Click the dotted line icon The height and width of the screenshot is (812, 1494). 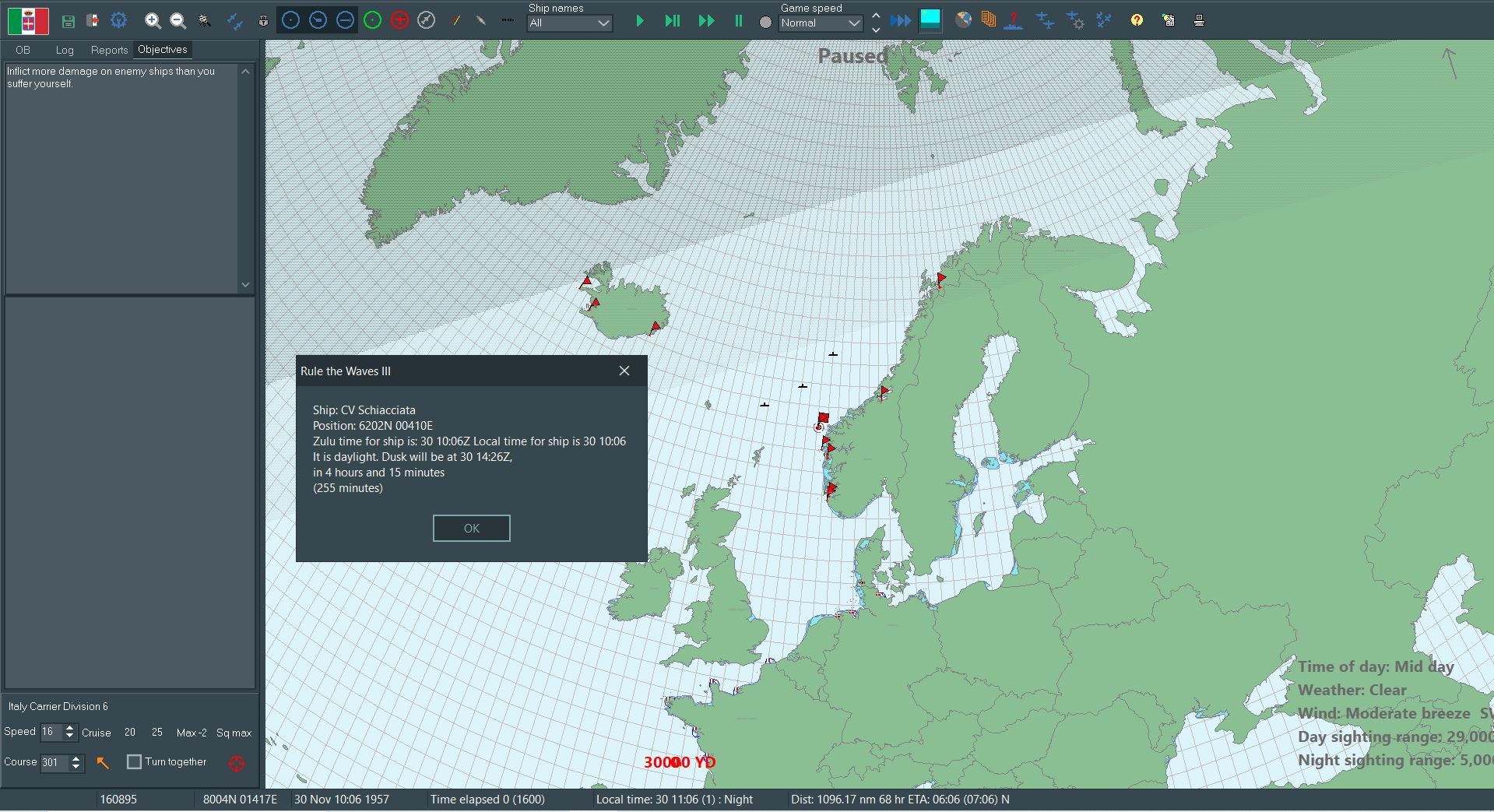click(508, 21)
